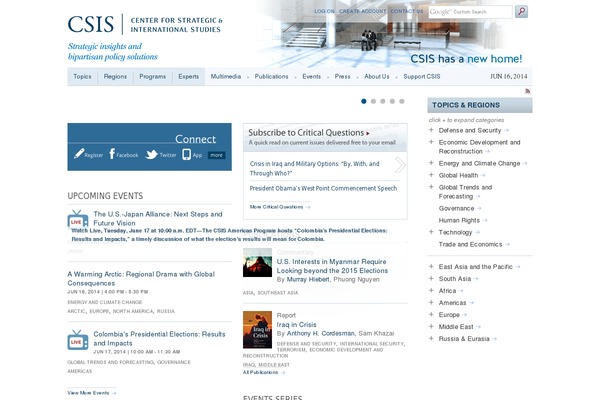Screen dimensions: 600x400
Task: Expand Energy and Climate Change category
Action: click(x=431, y=163)
